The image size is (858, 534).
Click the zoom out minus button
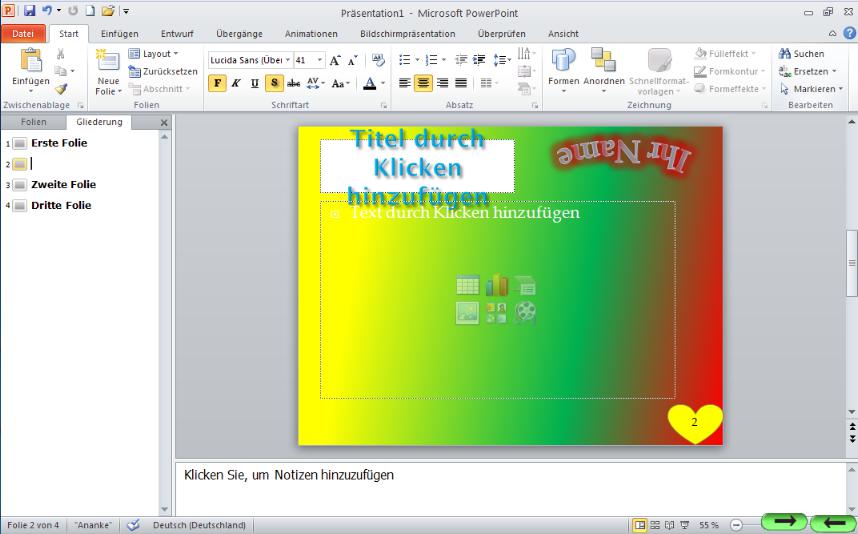tap(736, 525)
